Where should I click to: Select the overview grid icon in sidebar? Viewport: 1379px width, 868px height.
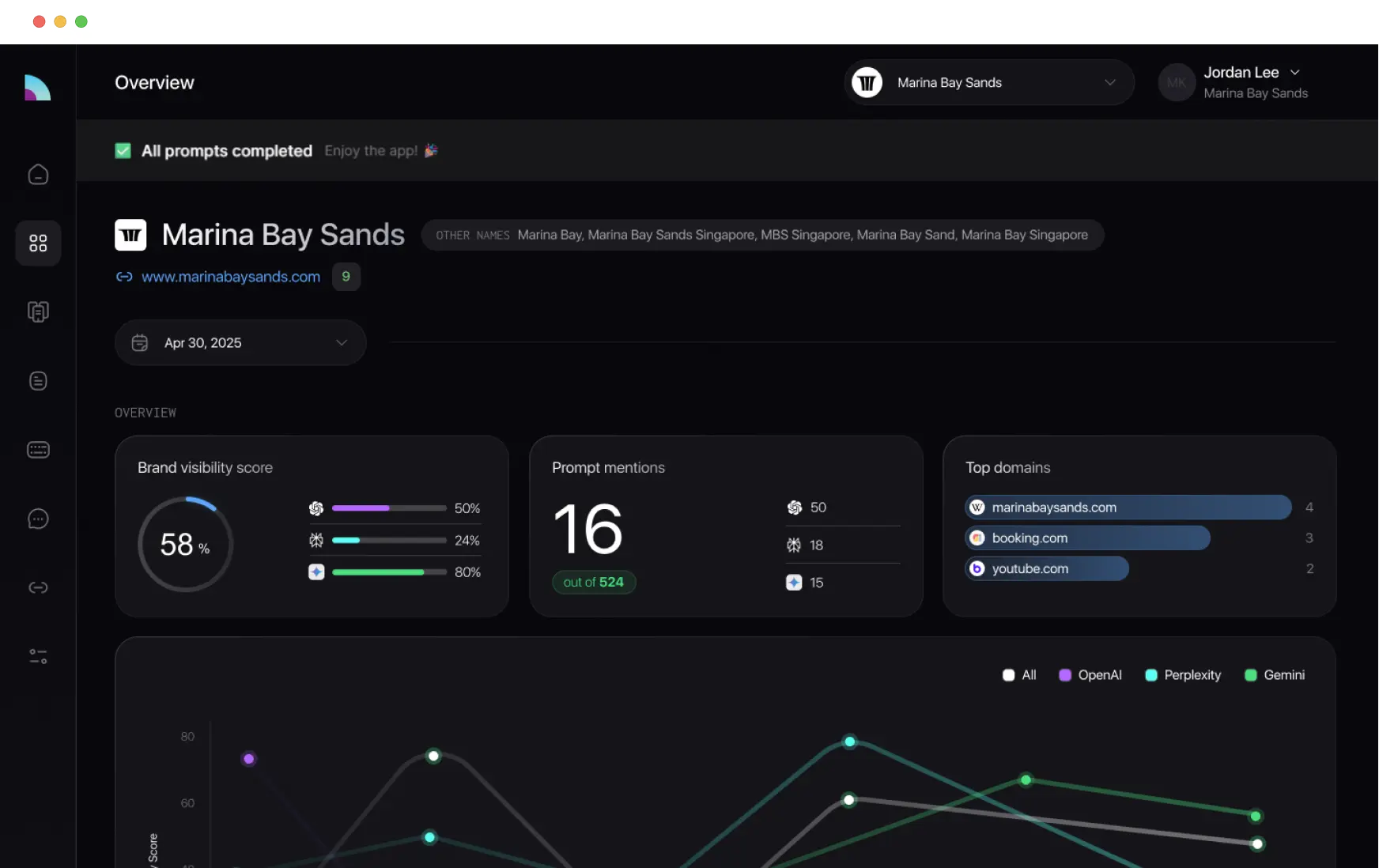38,243
